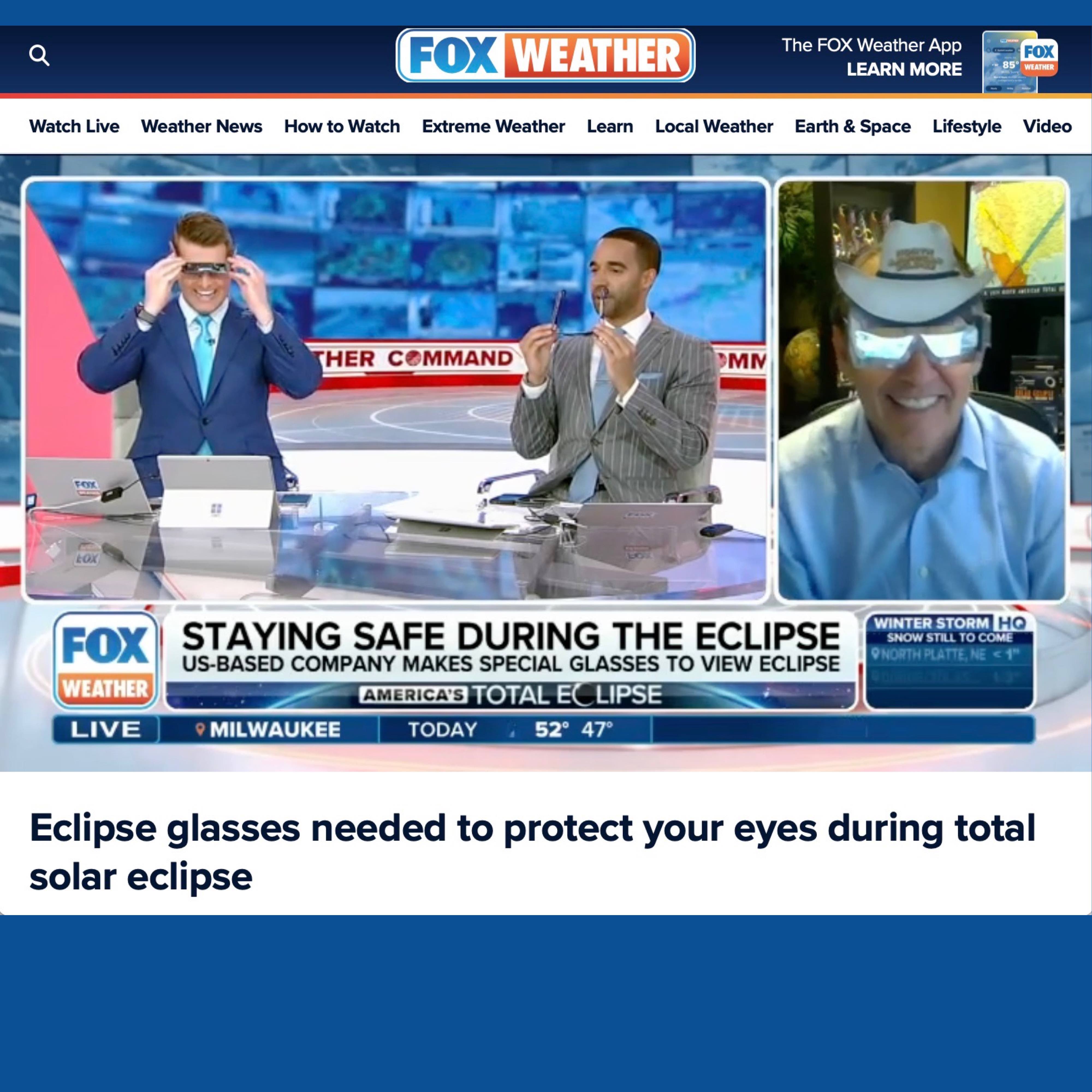The width and height of the screenshot is (1092, 1092).
Task: Select How to Watch in the nav bar
Action: click(342, 126)
